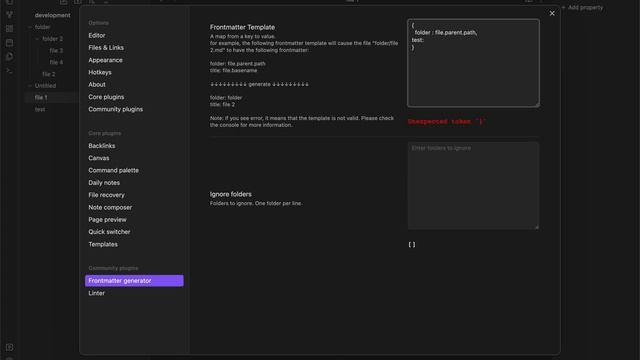Image resolution: width=640 pixels, height=360 pixels.
Task: Click the 'generate' arrows line in description
Action: (x=259, y=84)
